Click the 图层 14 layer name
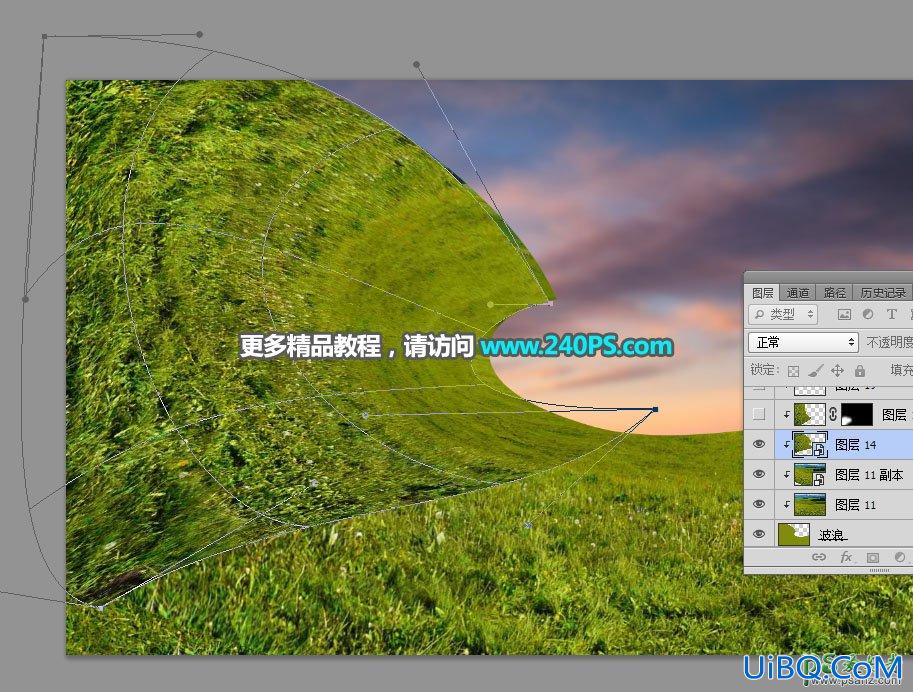The width and height of the screenshot is (913, 692). coord(855,445)
